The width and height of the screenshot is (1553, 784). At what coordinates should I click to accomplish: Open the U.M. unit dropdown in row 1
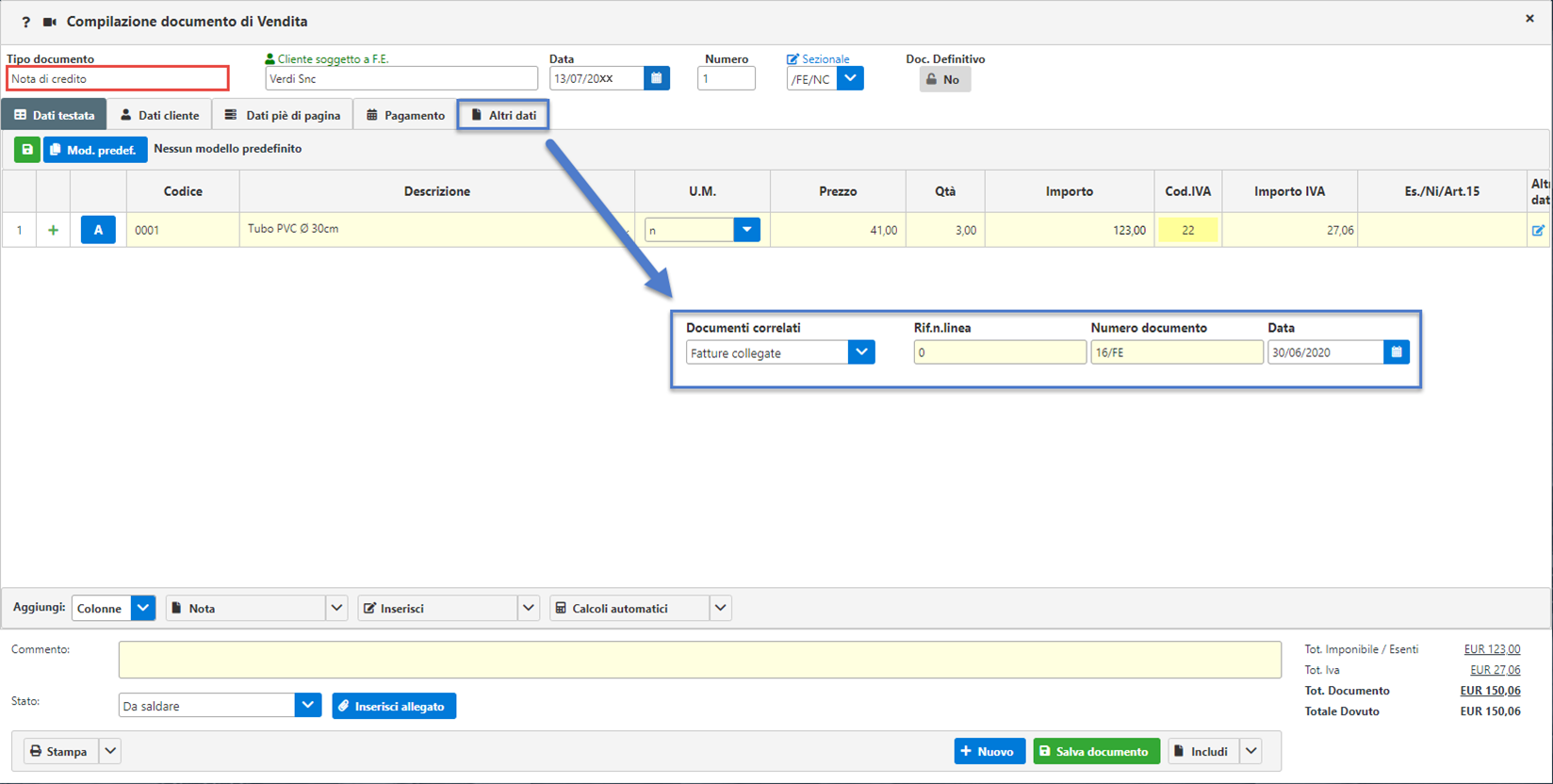point(746,230)
